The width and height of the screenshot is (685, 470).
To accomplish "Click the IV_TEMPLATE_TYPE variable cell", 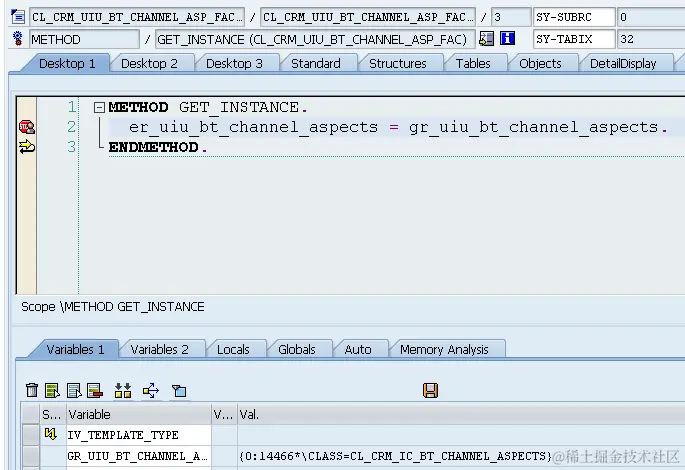I will click(x=138, y=435).
